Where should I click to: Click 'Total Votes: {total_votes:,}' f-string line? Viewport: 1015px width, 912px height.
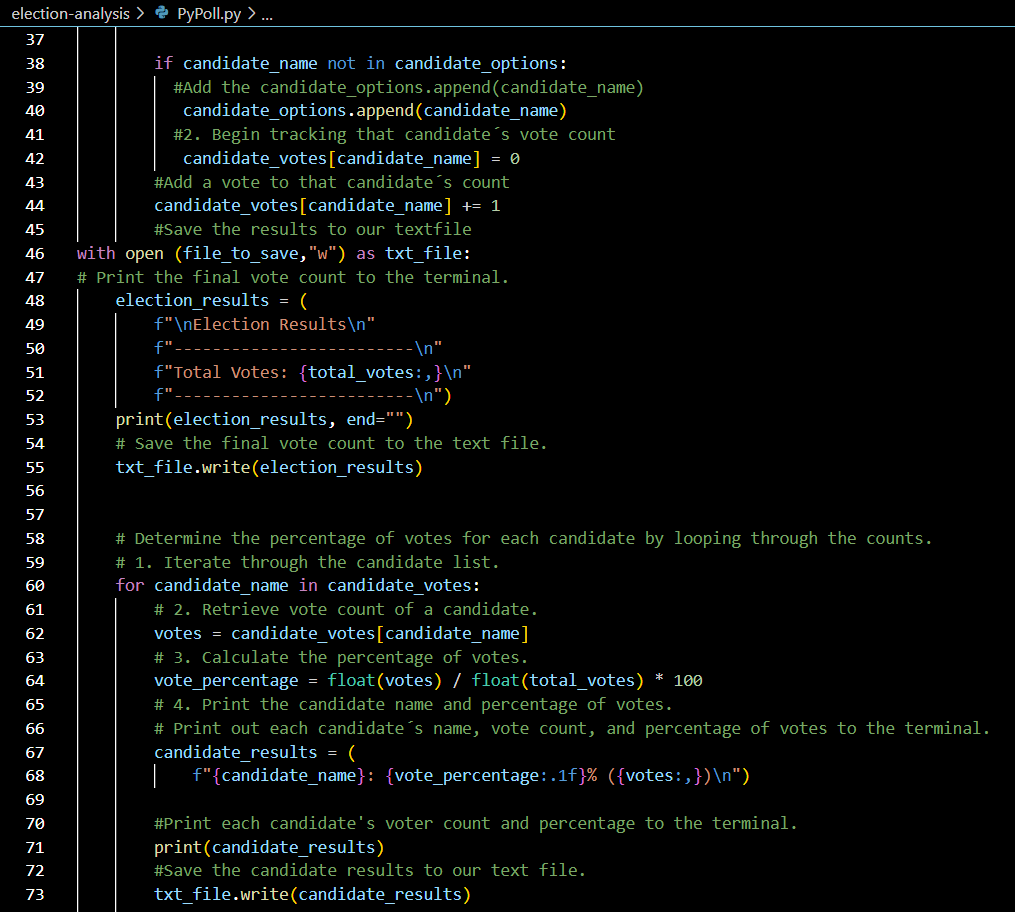click(x=313, y=373)
